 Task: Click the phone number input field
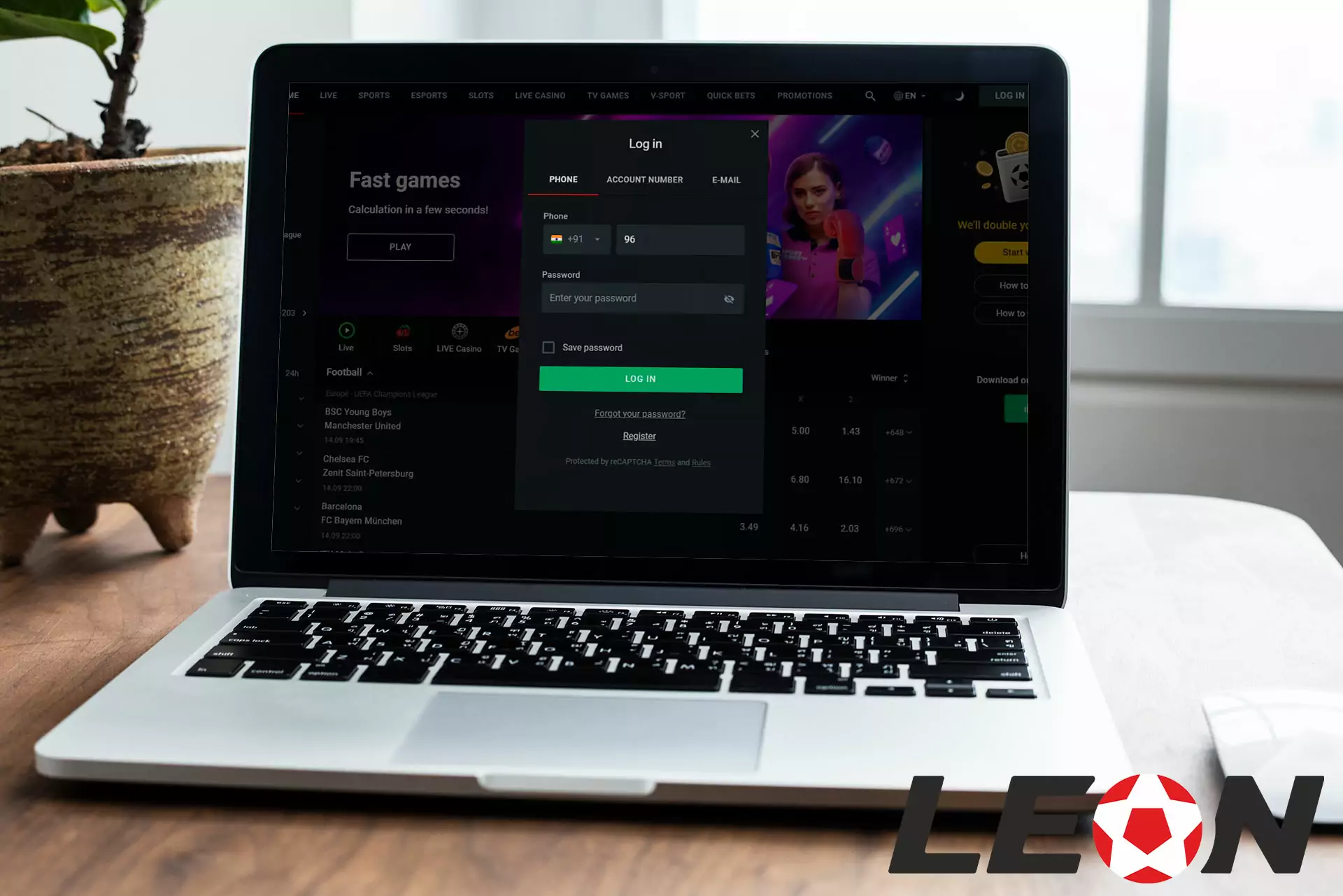coord(680,239)
